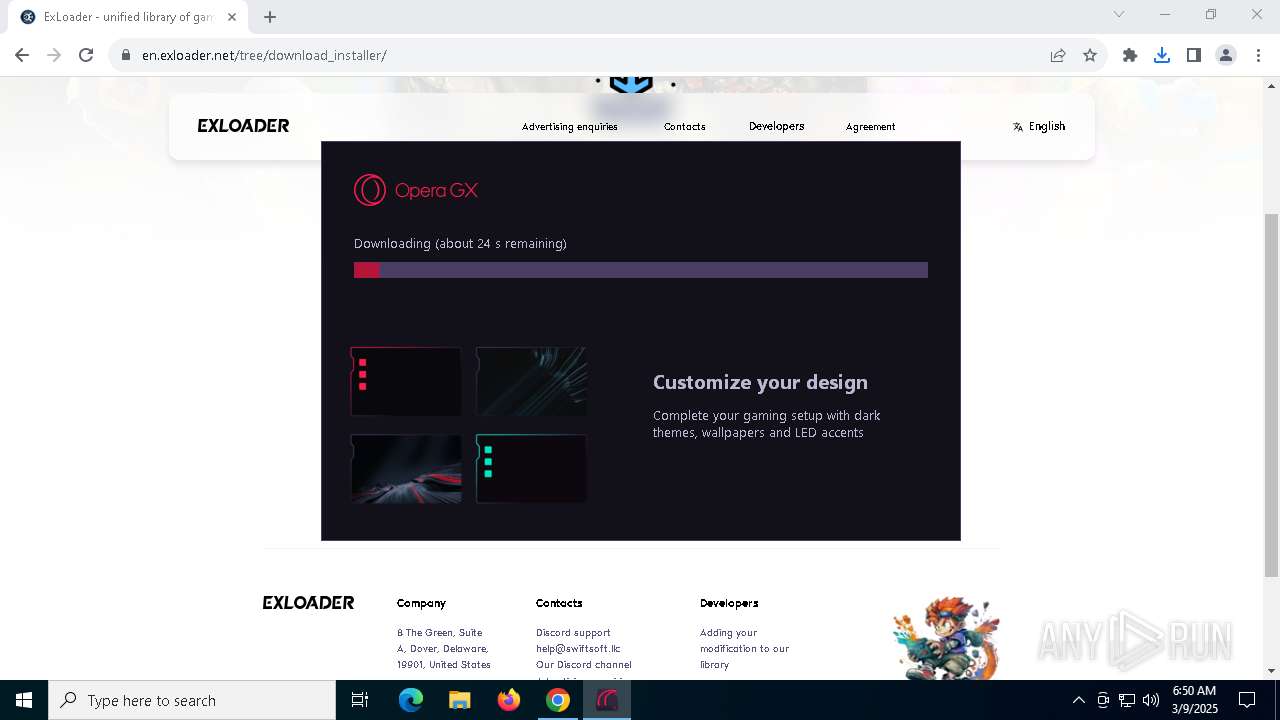Click the EXLOADER footer logo
This screenshot has height=720, width=1280.
308,603
